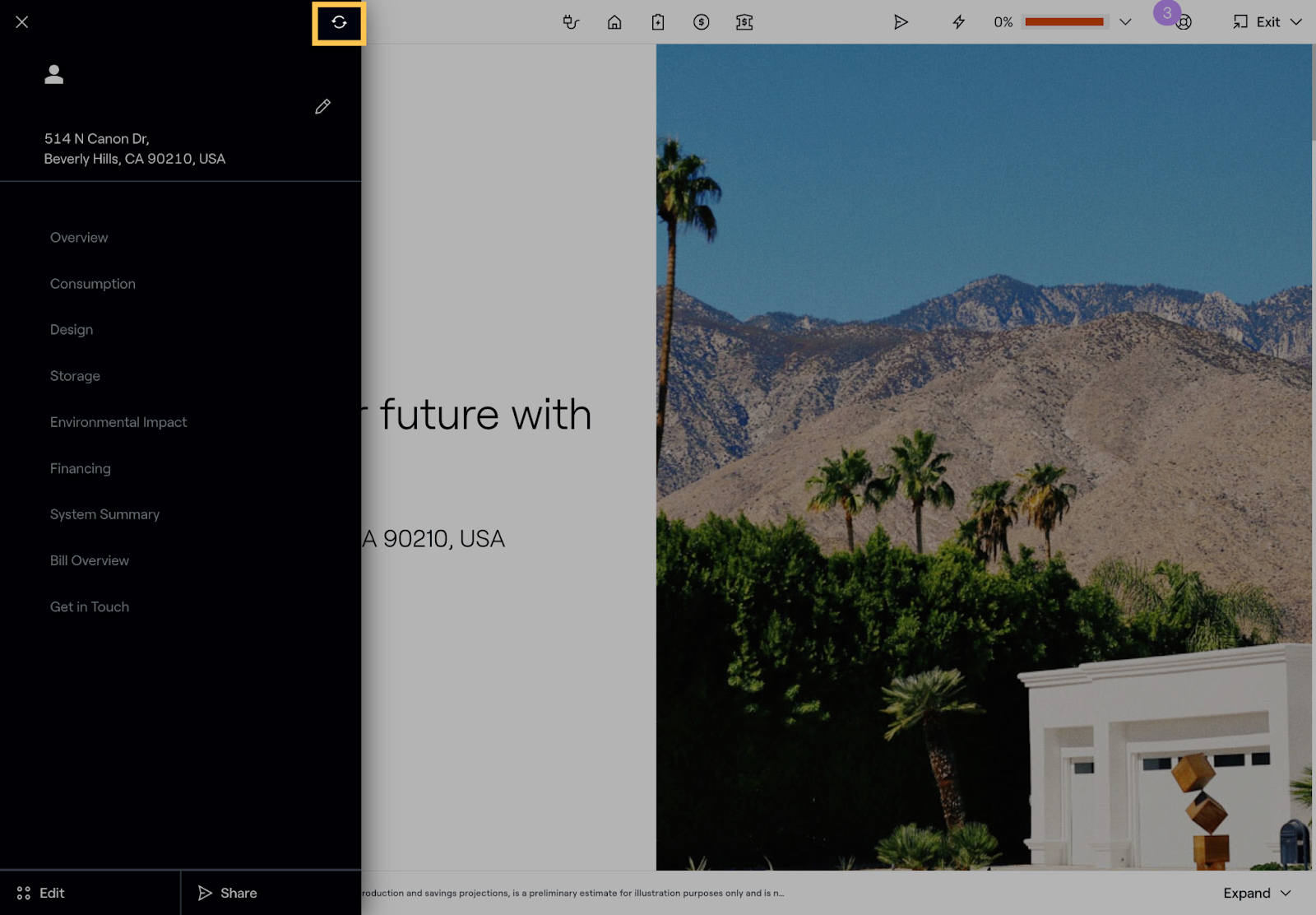Open the battery storage icon
Viewport: 1316px width, 915px height.
[x=658, y=22]
